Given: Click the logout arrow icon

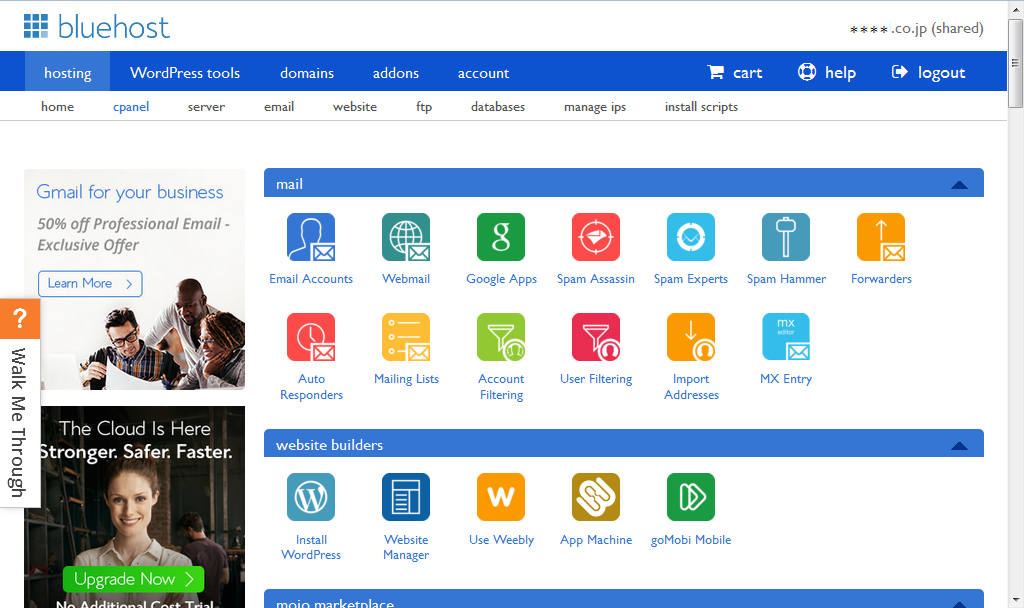Looking at the screenshot, I should tap(899, 72).
